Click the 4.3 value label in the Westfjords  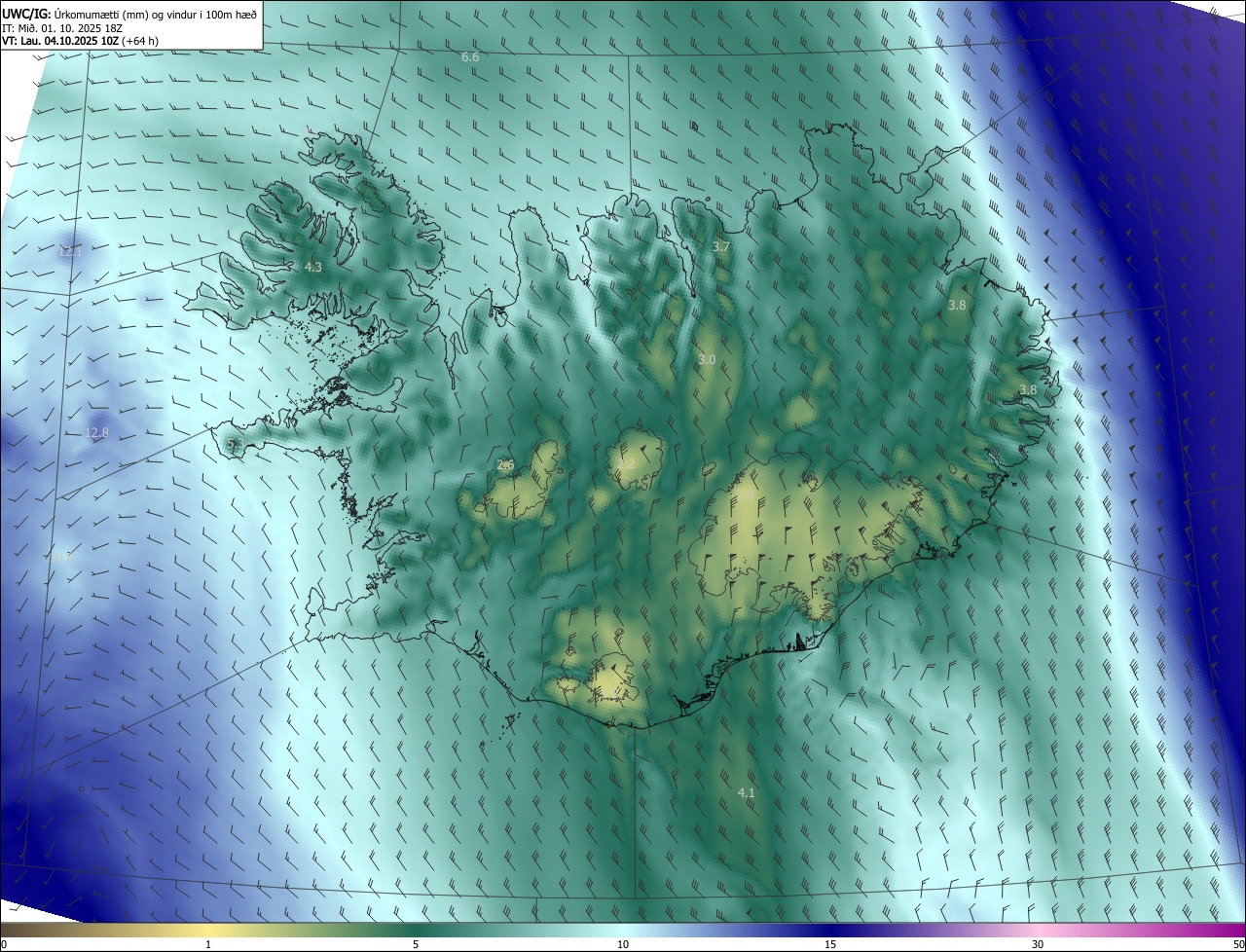(x=312, y=266)
